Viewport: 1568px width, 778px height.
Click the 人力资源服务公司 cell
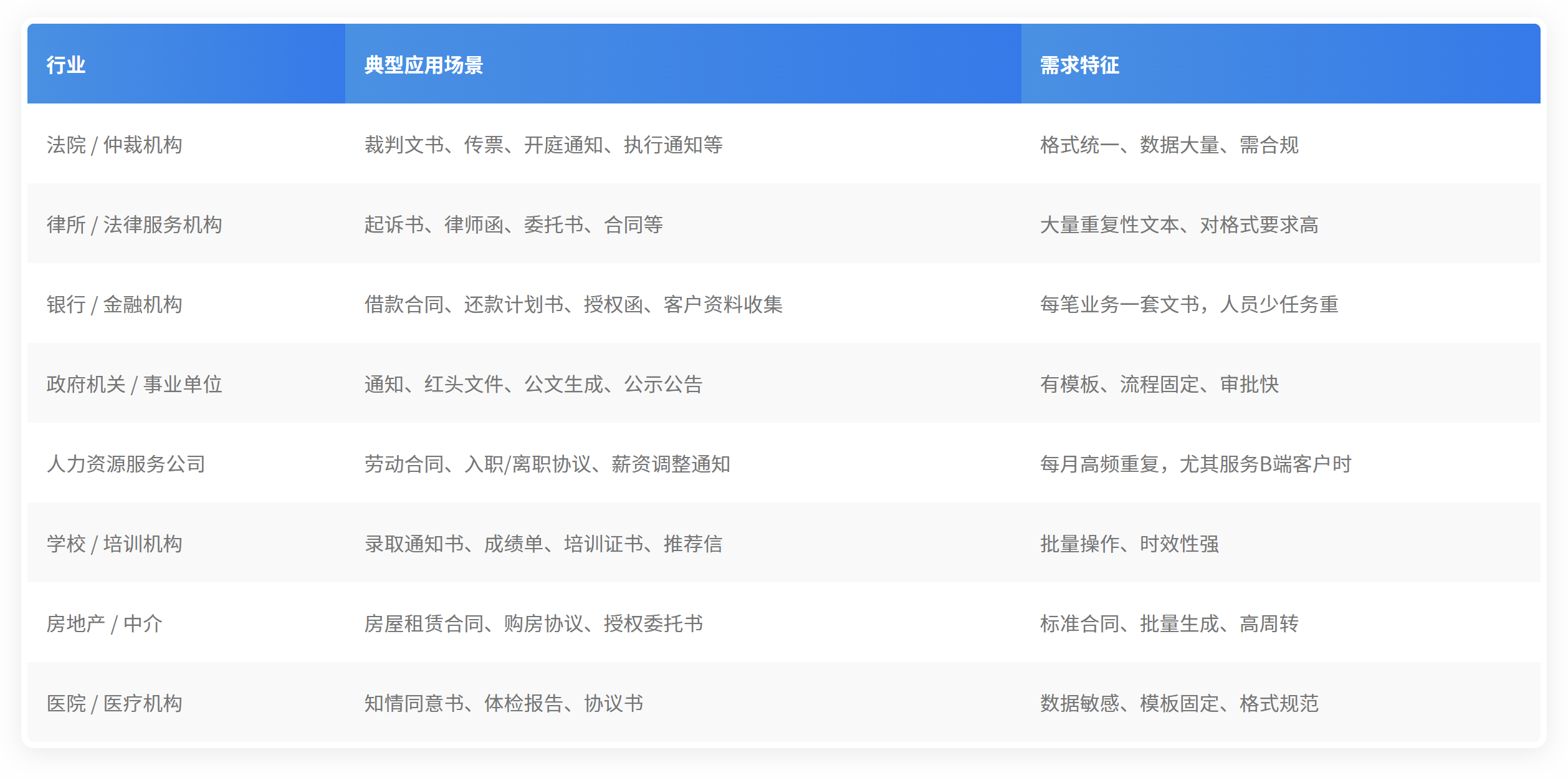[x=126, y=464]
